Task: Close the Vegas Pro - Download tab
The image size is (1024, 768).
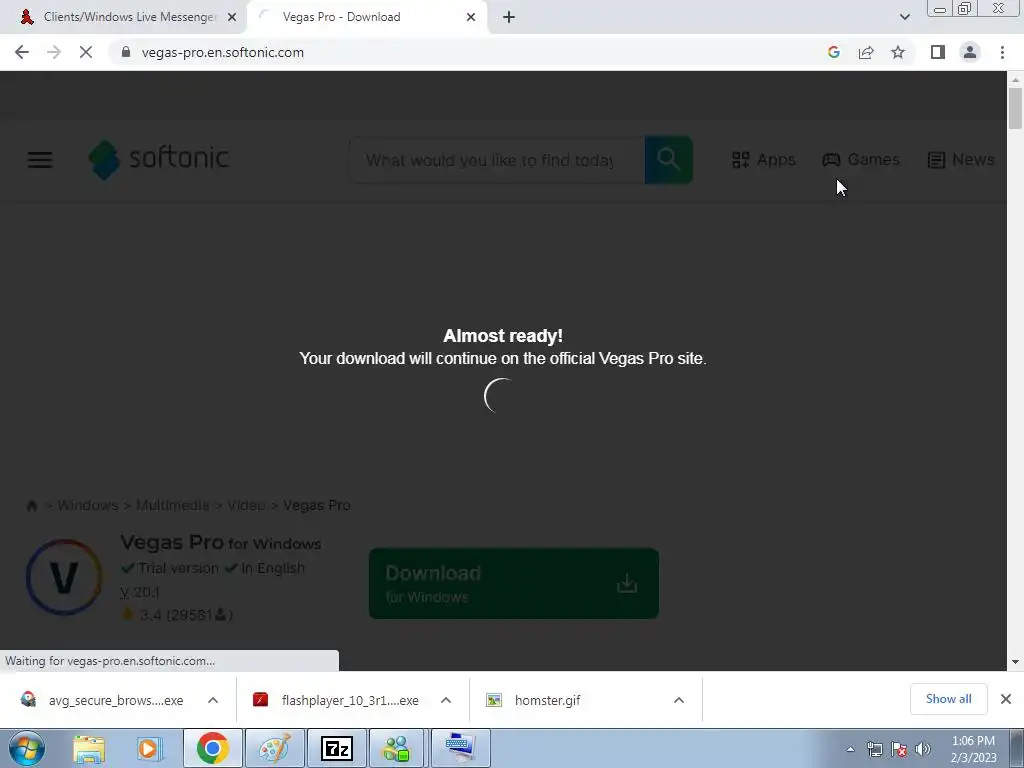Action: coord(471,17)
